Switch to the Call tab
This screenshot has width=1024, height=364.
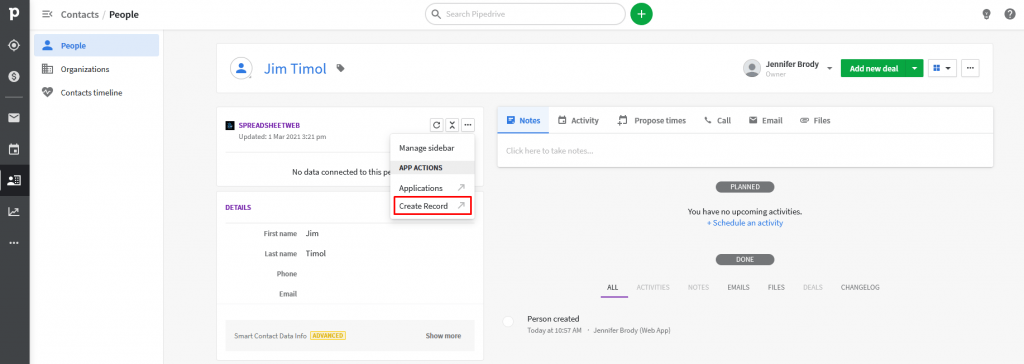click(x=717, y=120)
